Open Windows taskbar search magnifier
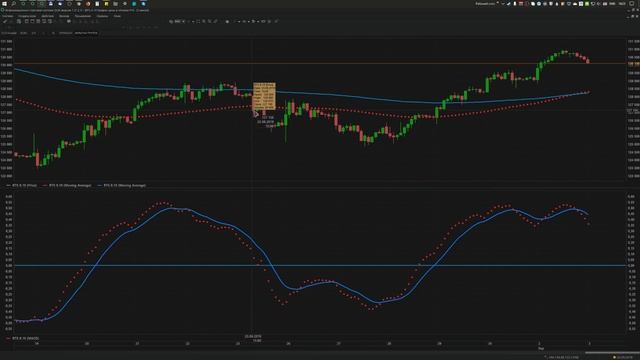The image size is (640, 360). point(13,3)
